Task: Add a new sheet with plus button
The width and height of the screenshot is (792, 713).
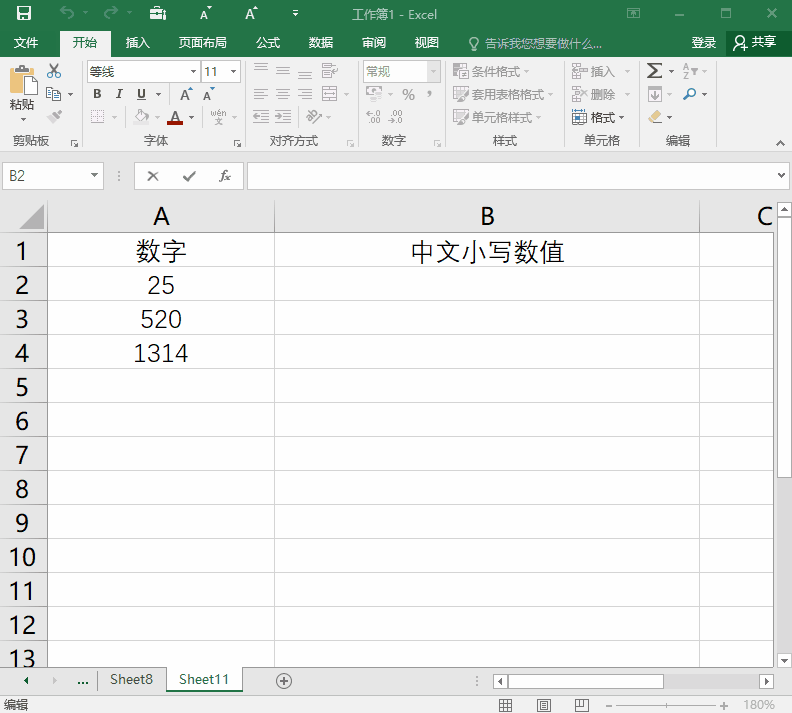Action: point(284,681)
